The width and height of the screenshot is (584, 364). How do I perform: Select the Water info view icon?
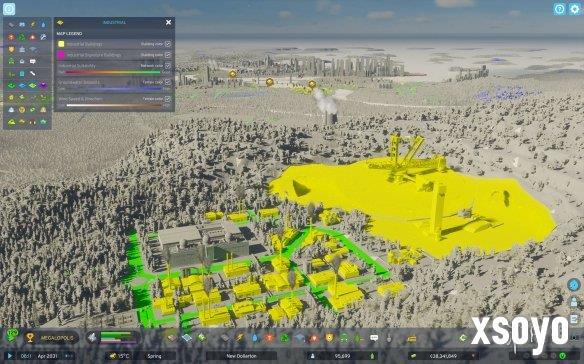(x=43, y=25)
